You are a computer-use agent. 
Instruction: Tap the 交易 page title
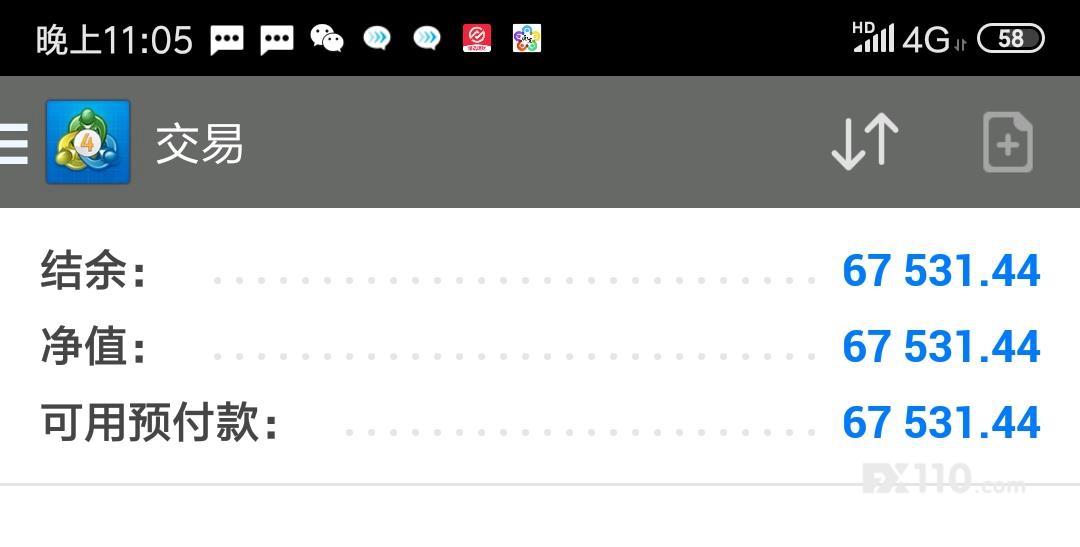click(x=199, y=144)
